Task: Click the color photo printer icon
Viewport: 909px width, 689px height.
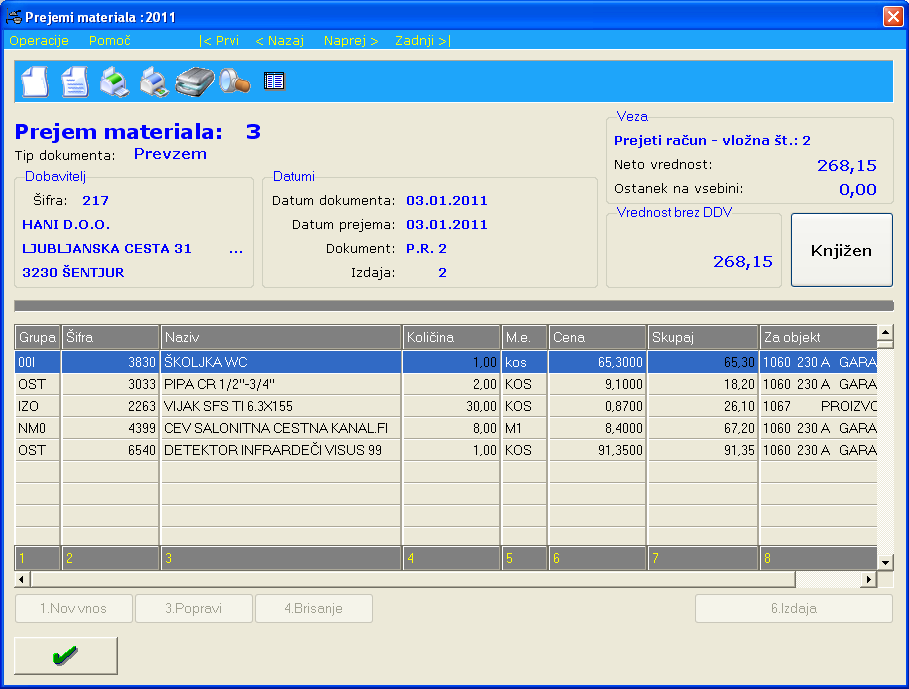Action: pos(153,81)
